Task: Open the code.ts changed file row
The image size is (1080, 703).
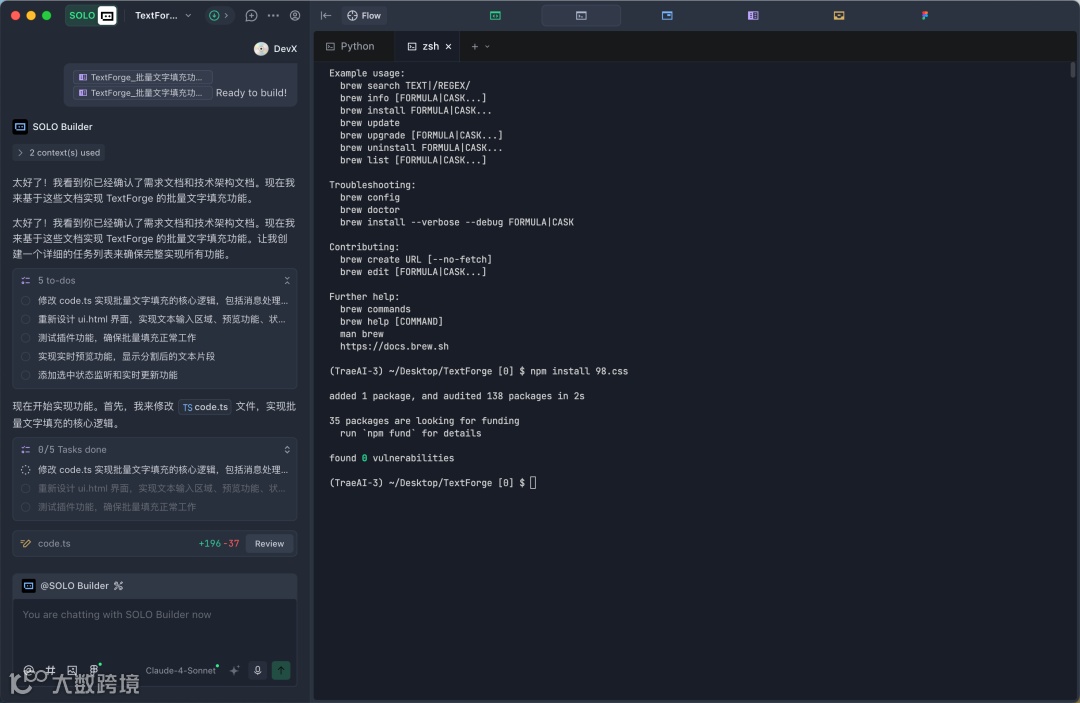Action: [154, 543]
